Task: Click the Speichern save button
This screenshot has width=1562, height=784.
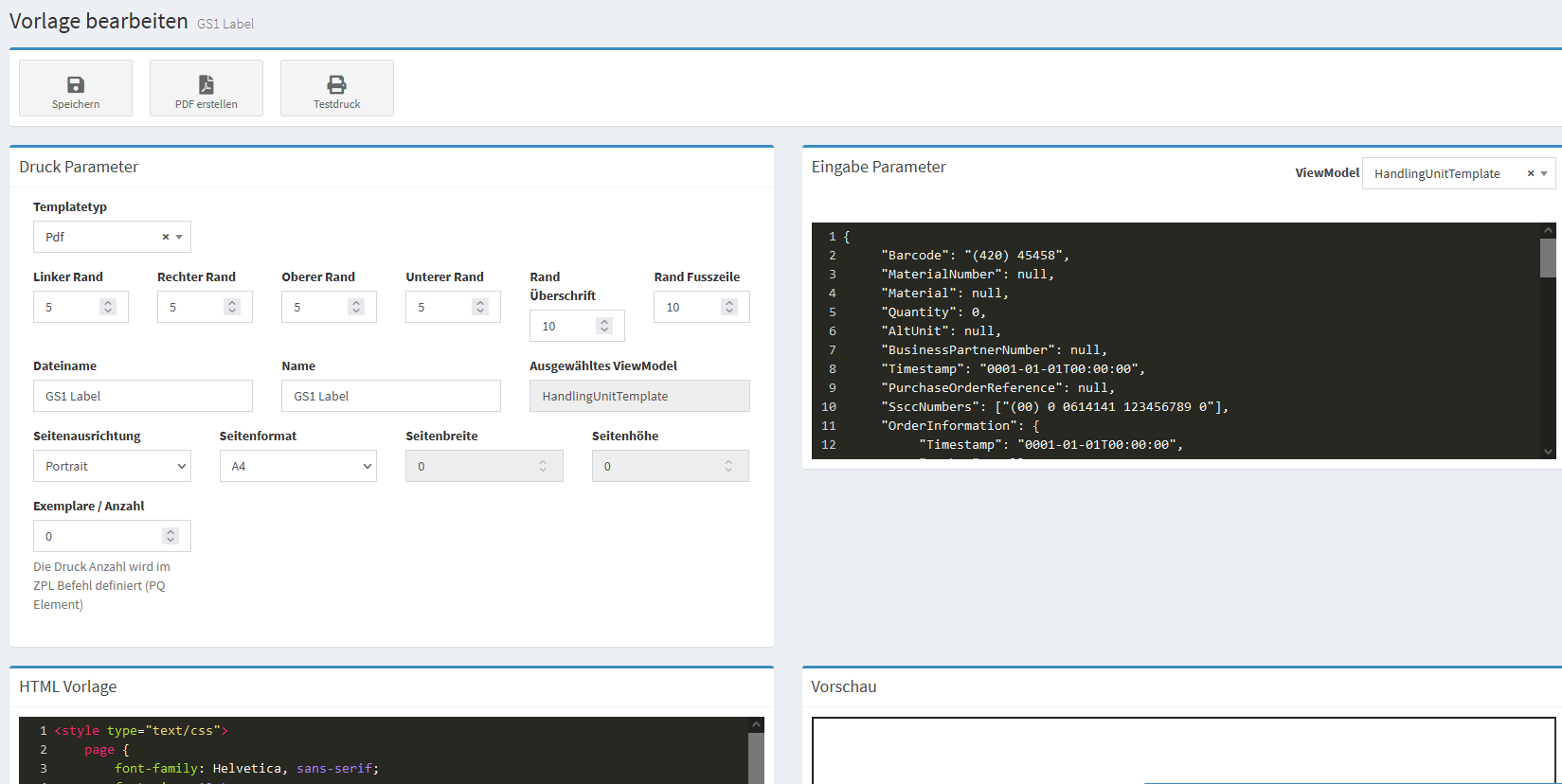Action: click(x=76, y=88)
